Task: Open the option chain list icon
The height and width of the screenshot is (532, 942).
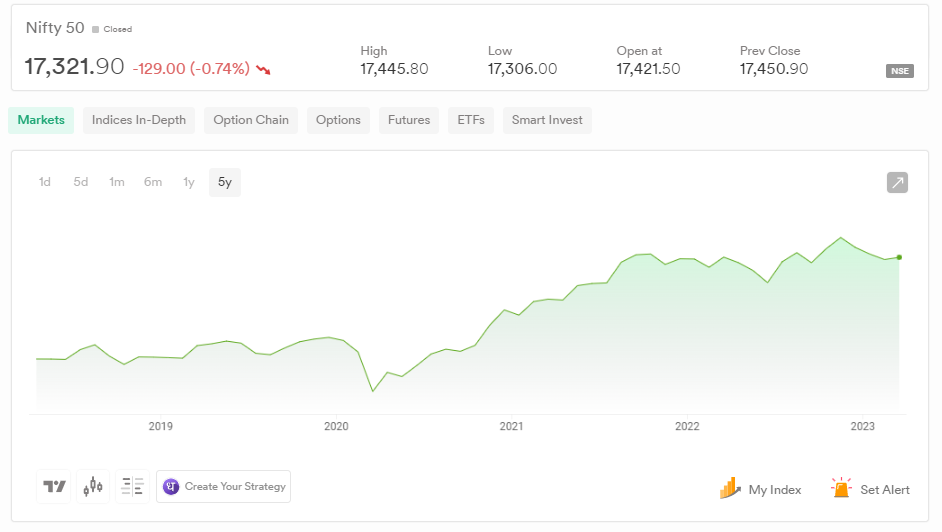Action: tap(132, 486)
